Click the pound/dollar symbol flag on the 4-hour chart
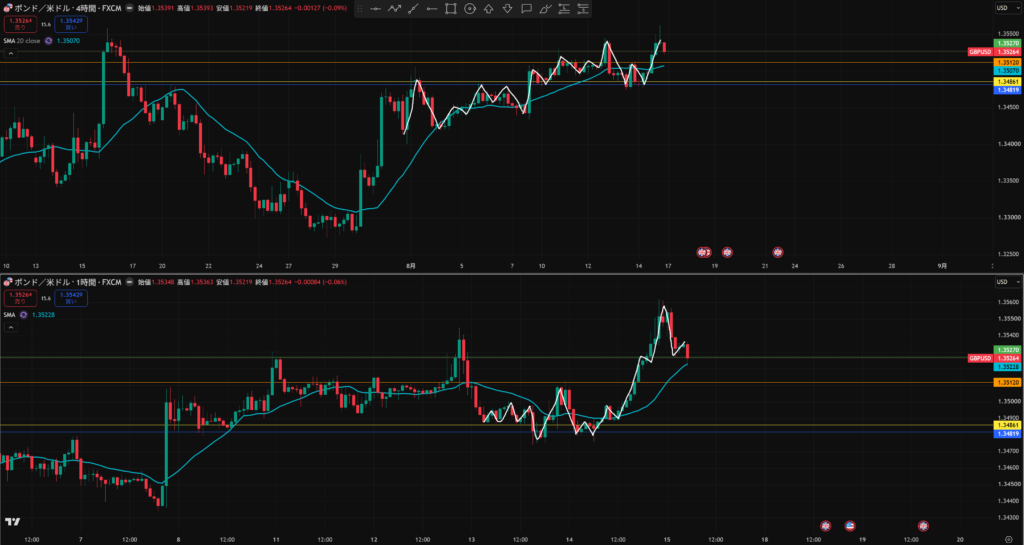Image resolution: width=1024 pixels, height=545 pixels. tap(8, 8)
